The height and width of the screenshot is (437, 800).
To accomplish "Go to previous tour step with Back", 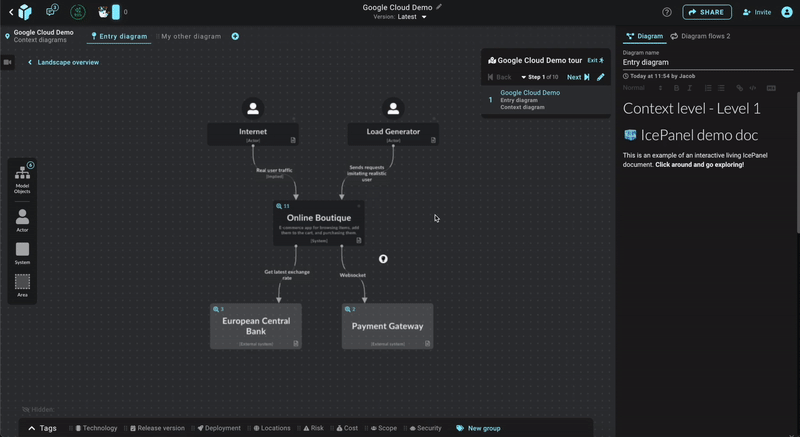I will tap(499, 77).
